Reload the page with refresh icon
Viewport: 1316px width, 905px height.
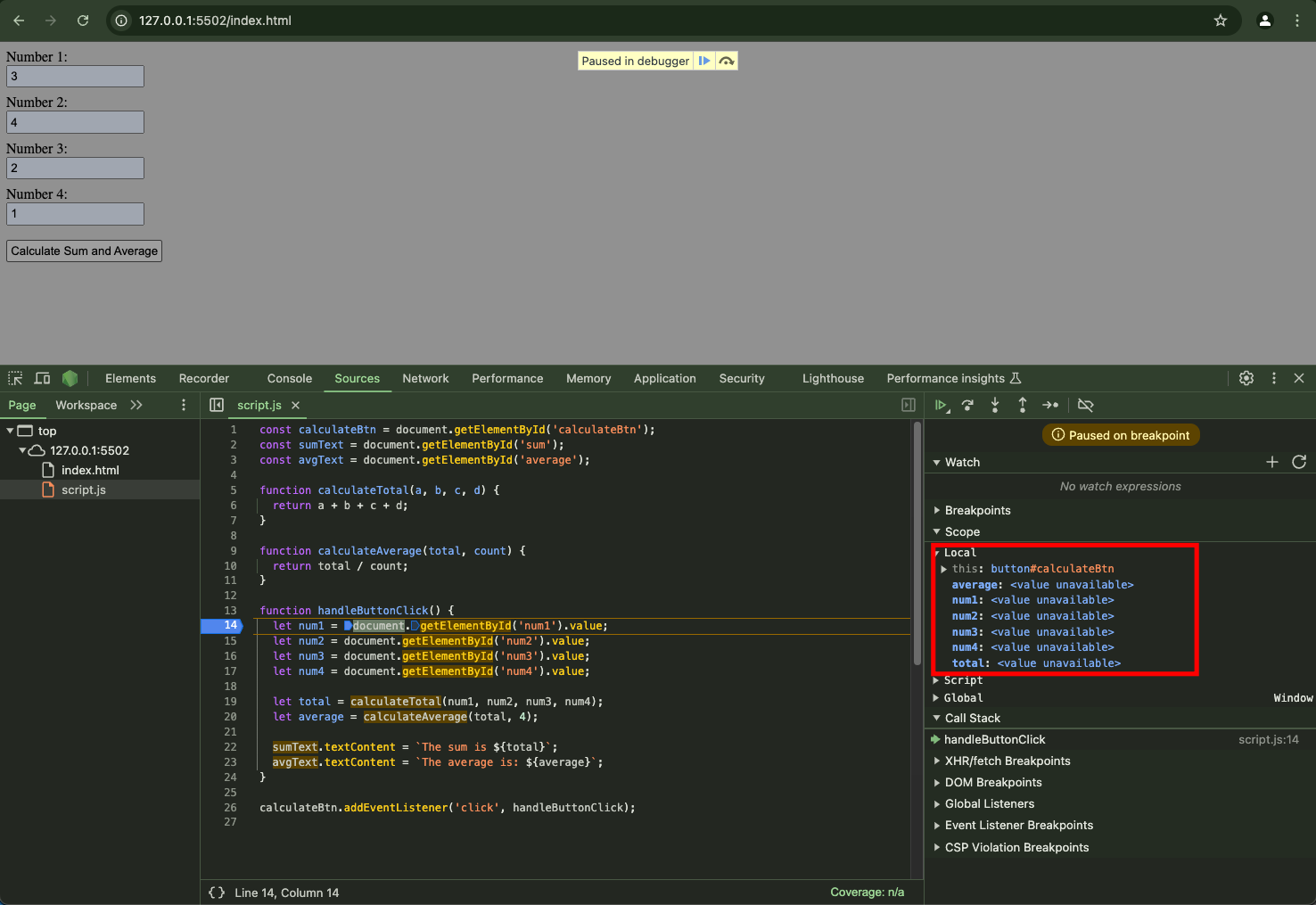pos(83,21)
